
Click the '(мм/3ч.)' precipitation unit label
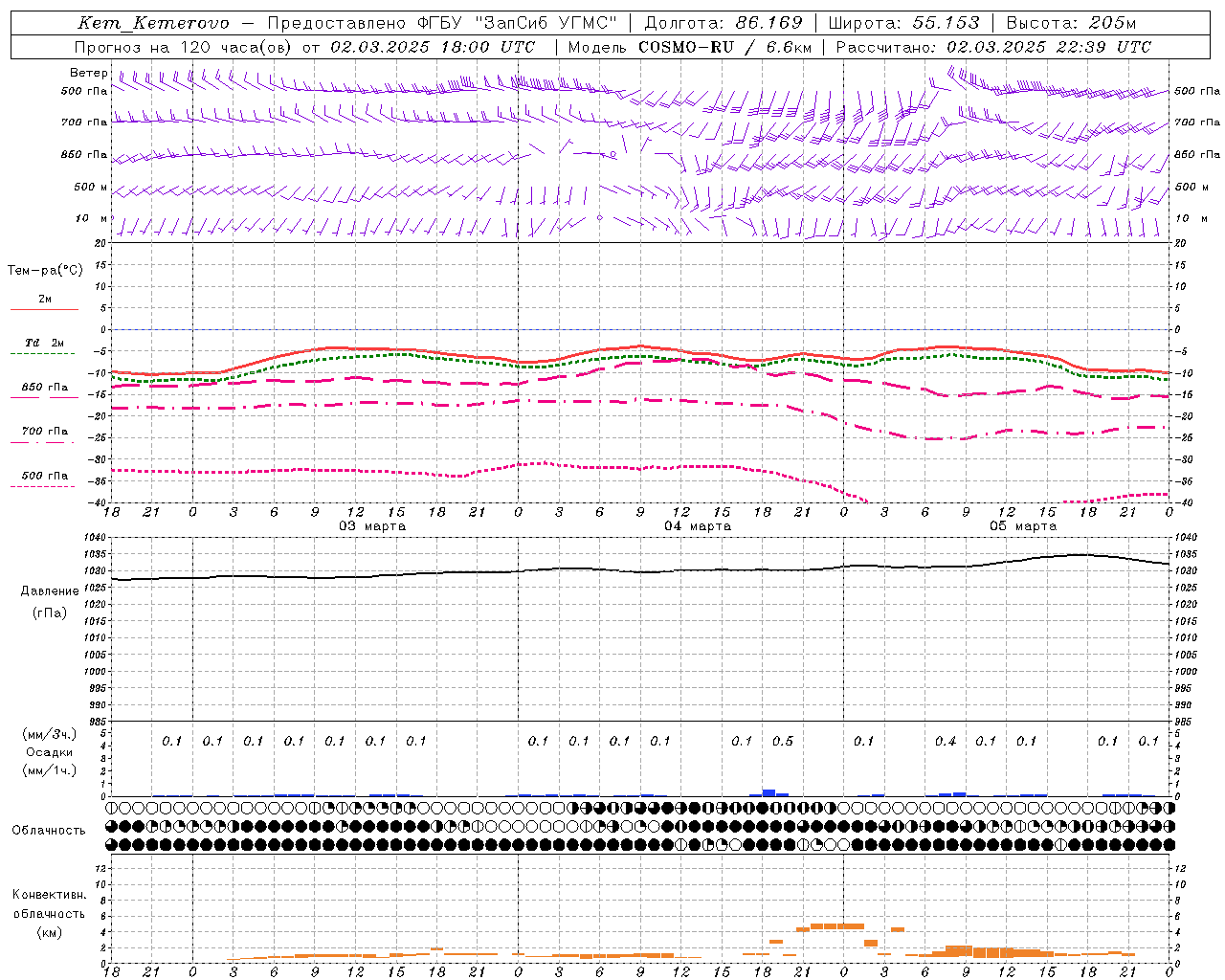tap(49, 734)
